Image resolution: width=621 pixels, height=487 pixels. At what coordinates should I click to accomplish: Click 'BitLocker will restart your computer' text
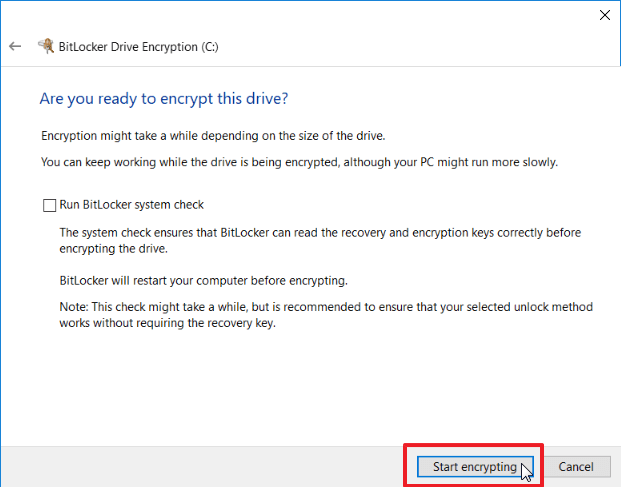pos(204,280)
